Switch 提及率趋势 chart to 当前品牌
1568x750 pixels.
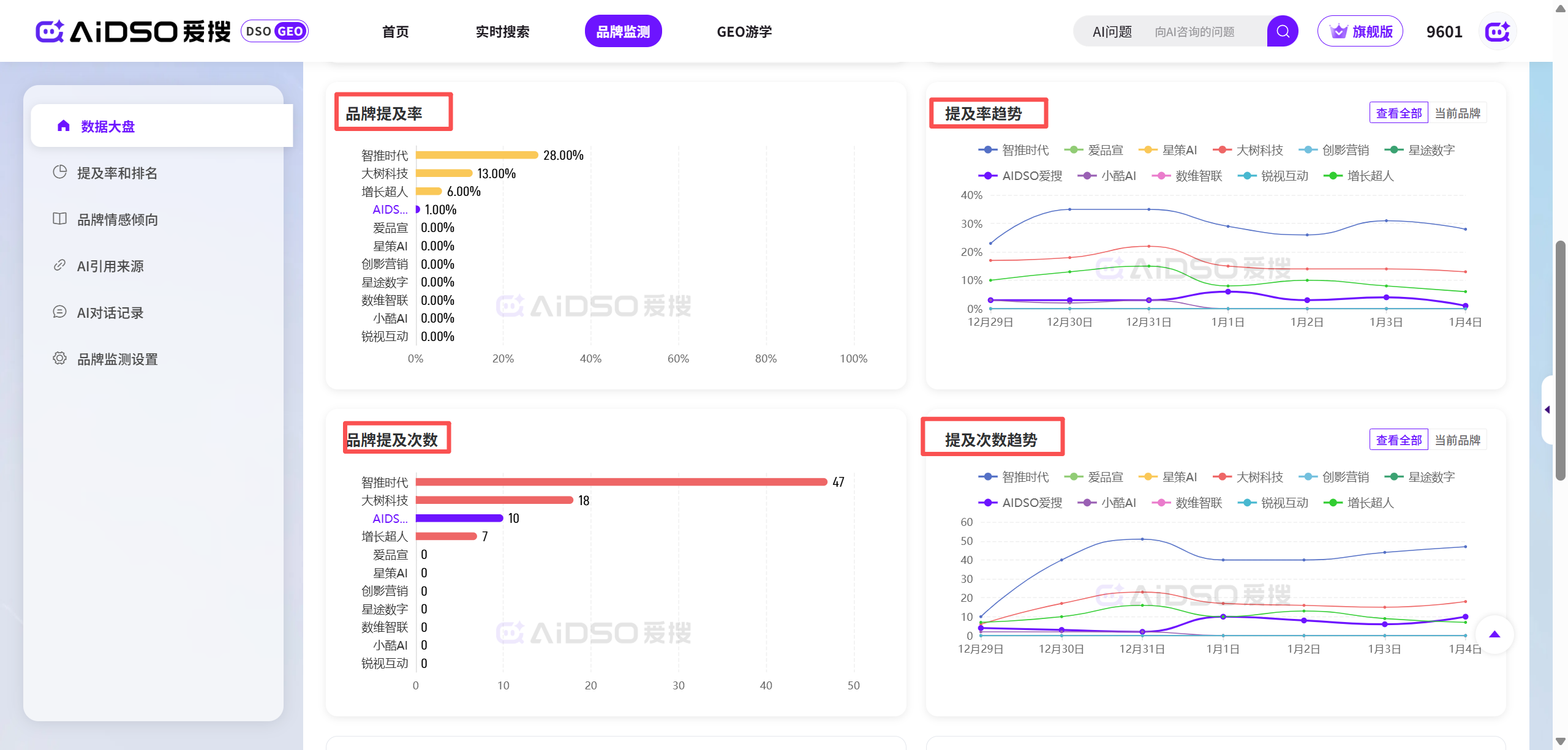click(x=1457, y=113)
